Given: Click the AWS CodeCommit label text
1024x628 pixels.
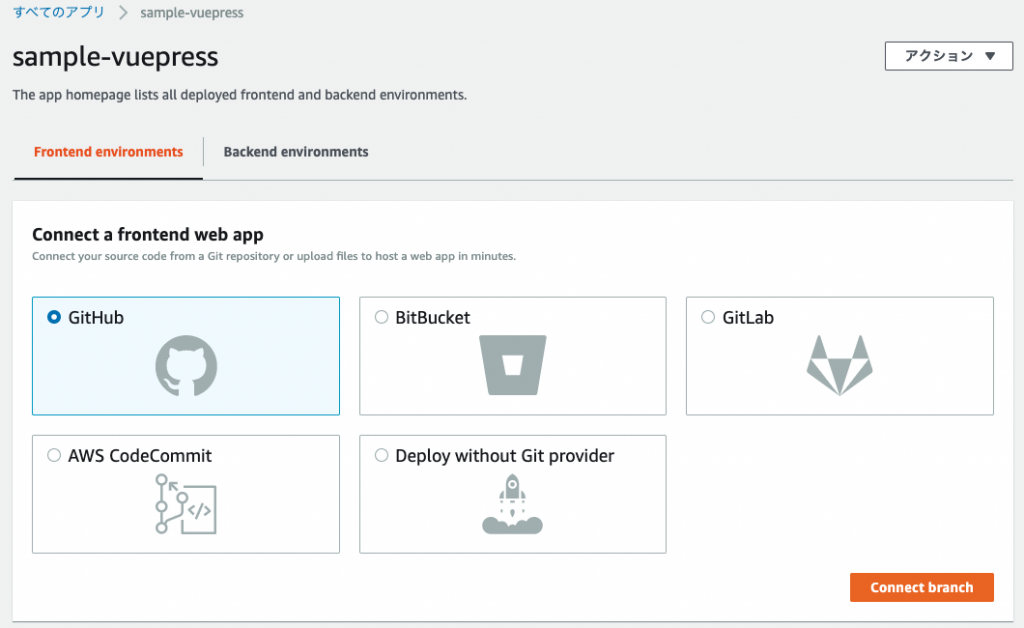Looking at the screenshot, I should coord(140,456).
